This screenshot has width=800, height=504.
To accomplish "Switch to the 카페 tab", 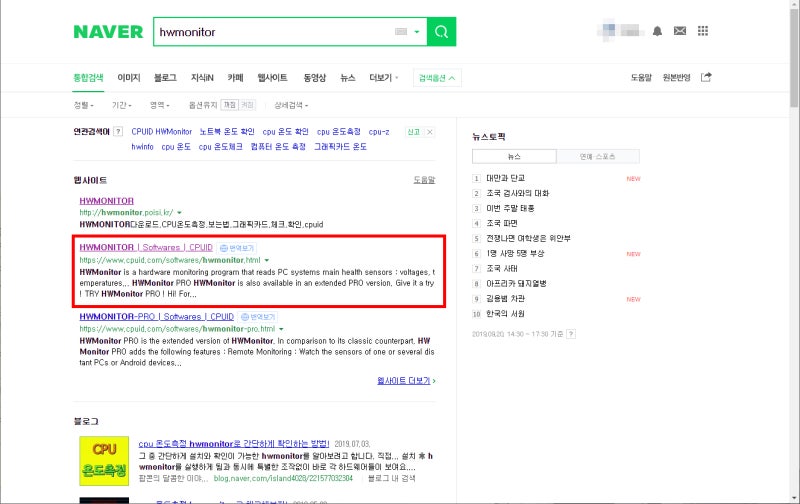I will coord(235,78).
